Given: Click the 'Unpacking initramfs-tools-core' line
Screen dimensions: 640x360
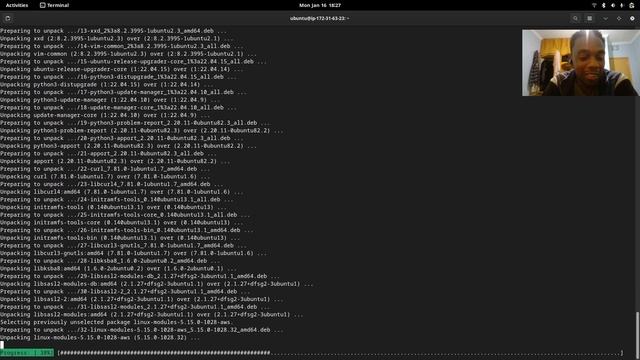Looking at the screenshot, I should coord(122,222).
